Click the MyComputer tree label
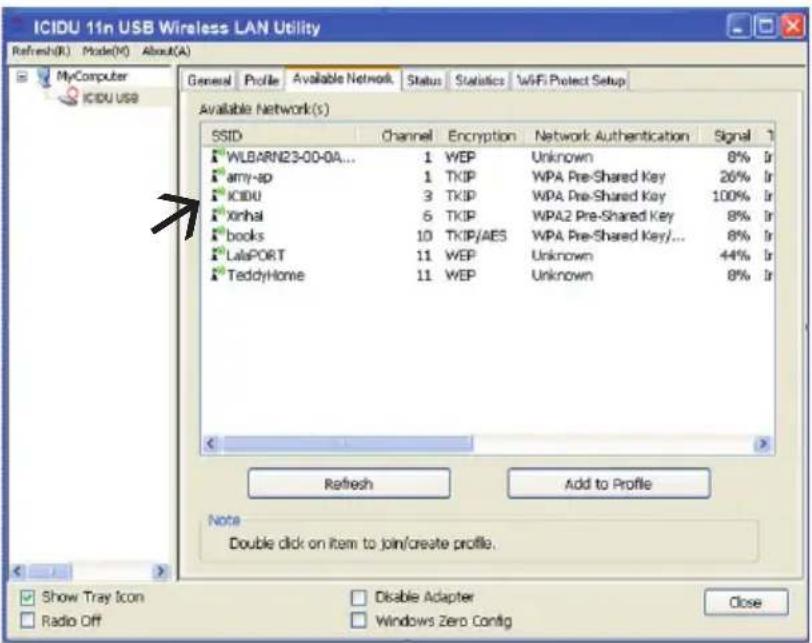 [x=92, y=76]
